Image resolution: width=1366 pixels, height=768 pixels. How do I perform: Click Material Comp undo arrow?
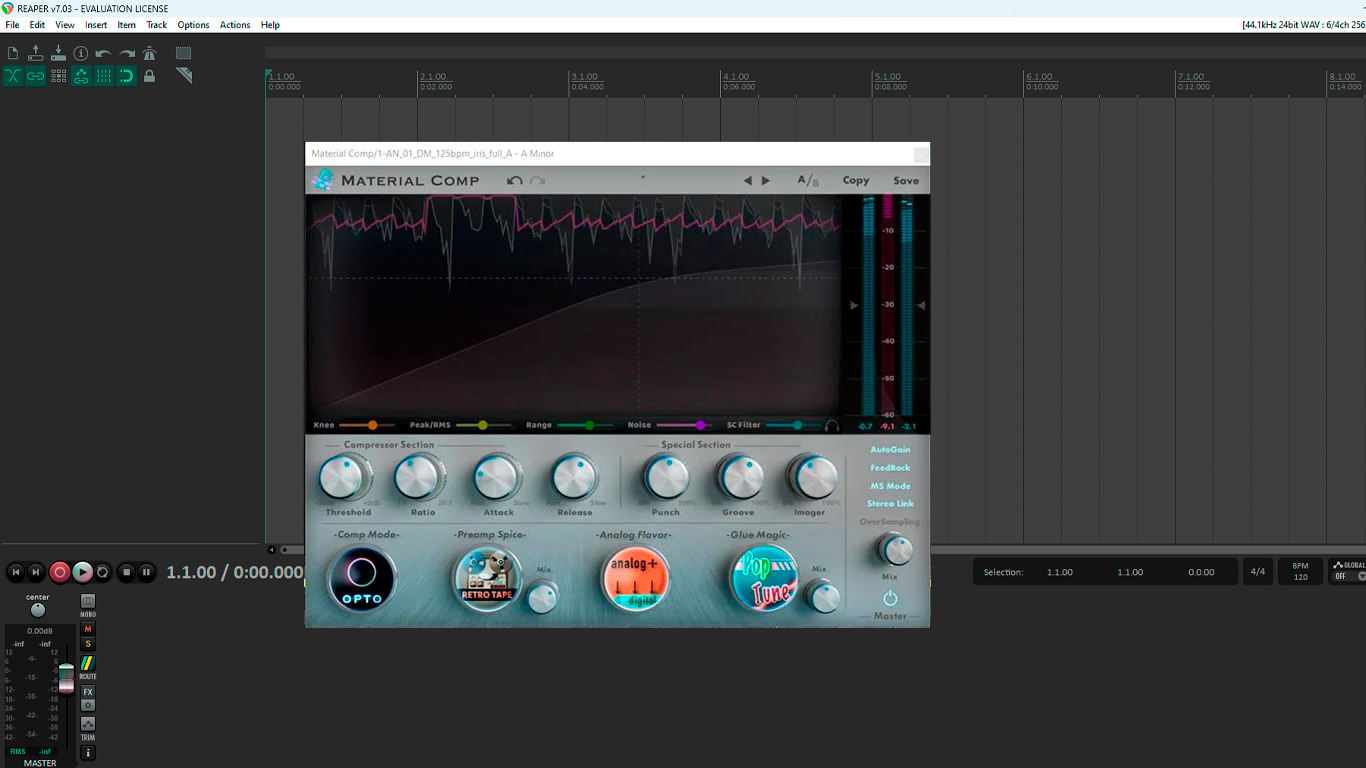pos(515,181)
